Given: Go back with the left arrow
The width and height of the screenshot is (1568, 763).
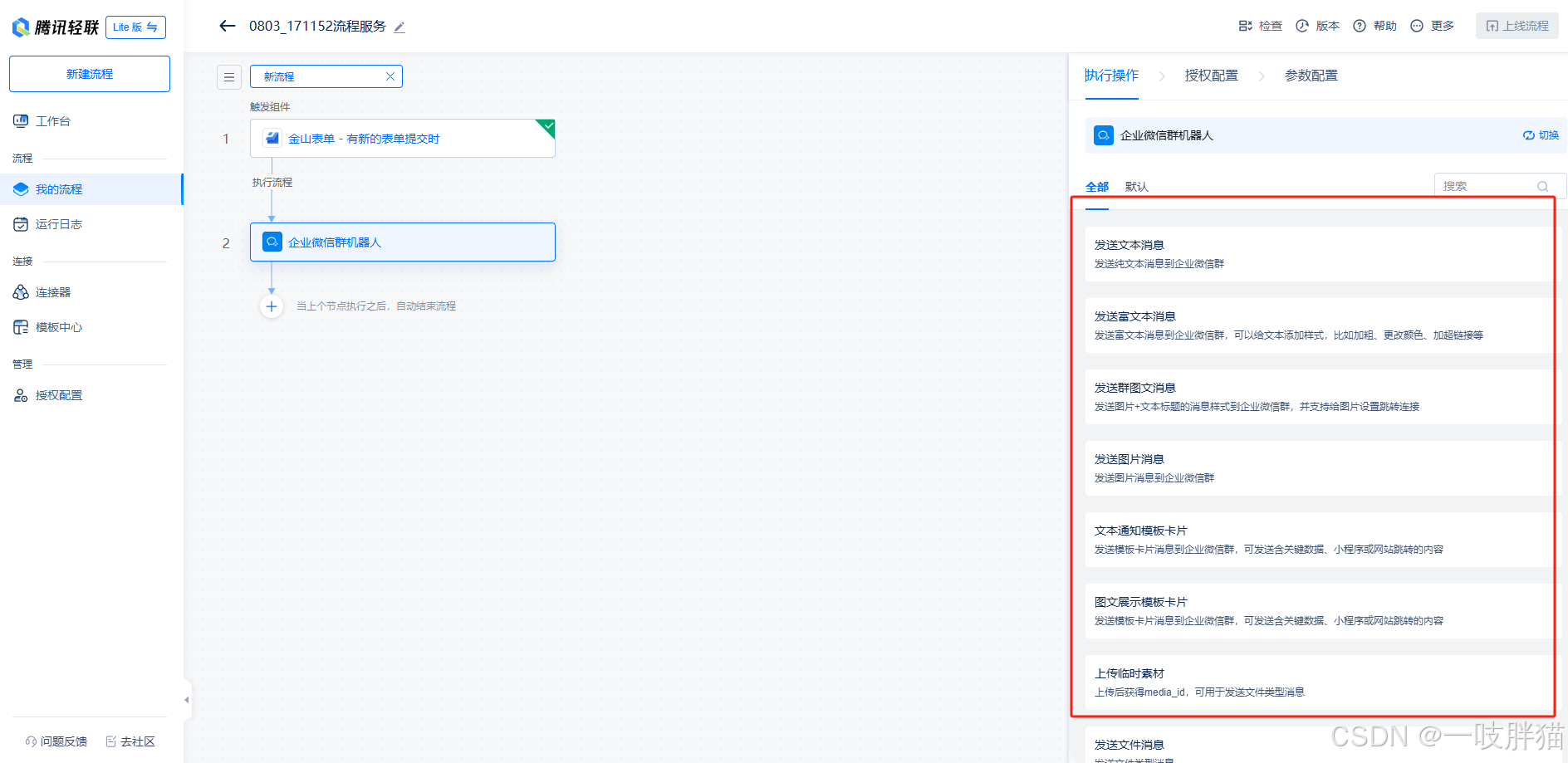Looking at the screenshot, I should pyautogui.click(x=227, y=26).
